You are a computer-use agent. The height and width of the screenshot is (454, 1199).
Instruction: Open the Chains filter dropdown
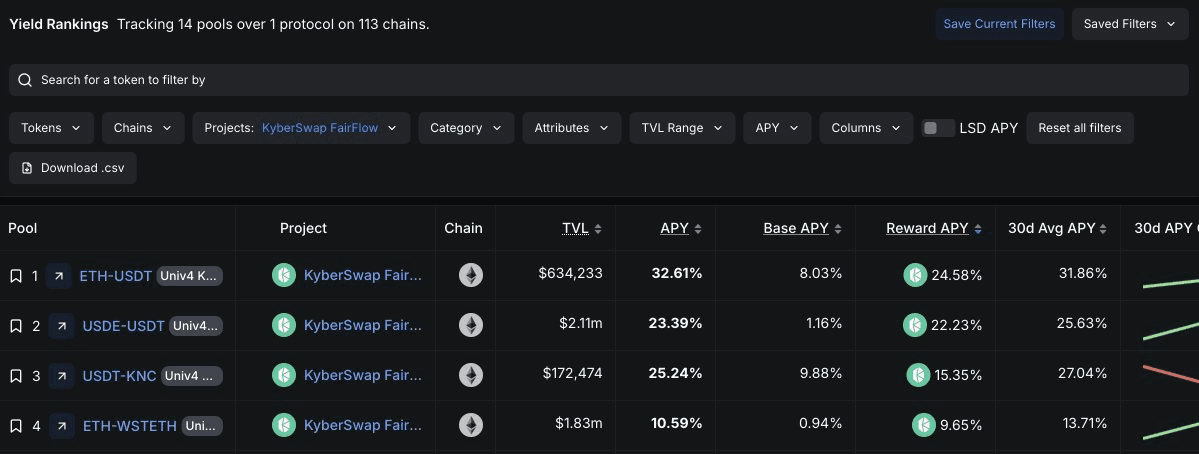pyautogui.click(x=143, y=128)
